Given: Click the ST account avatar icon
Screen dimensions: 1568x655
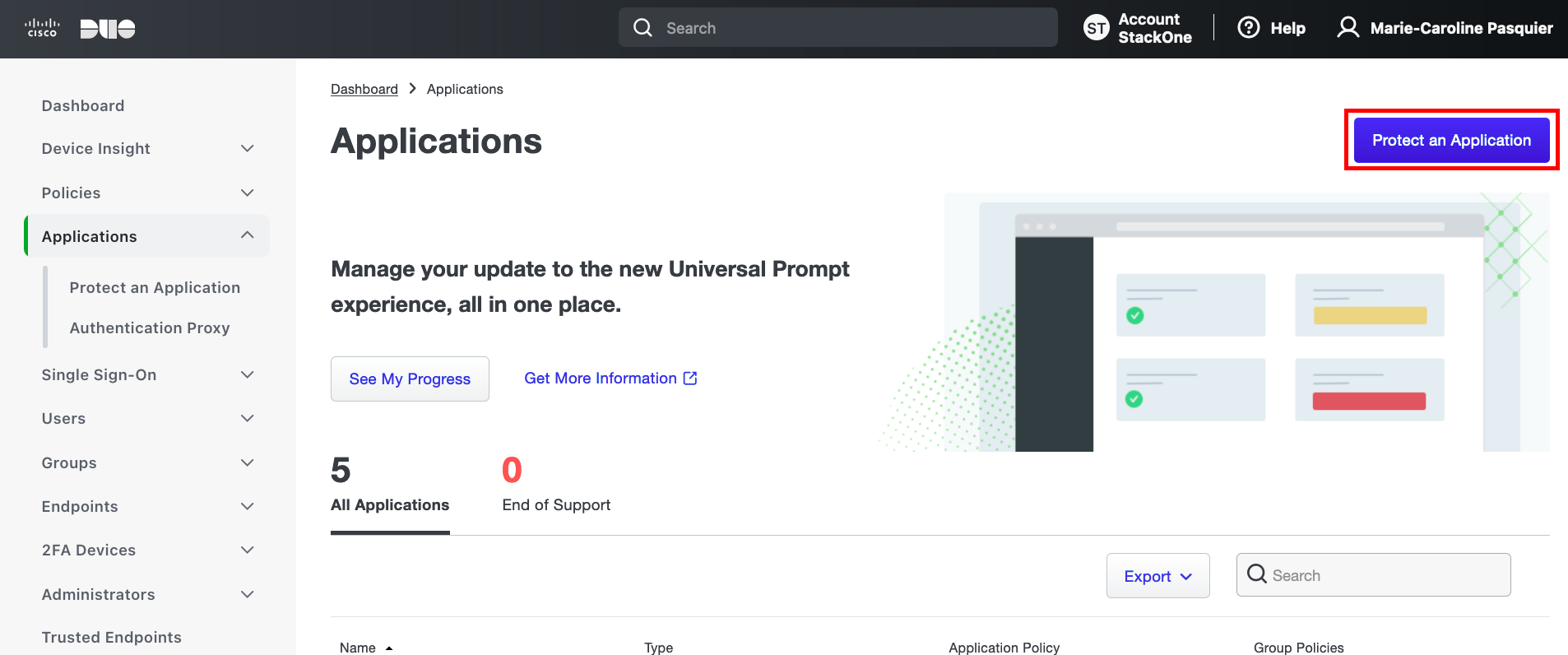Looking at the screenshot, I should tap(1096, 28).
